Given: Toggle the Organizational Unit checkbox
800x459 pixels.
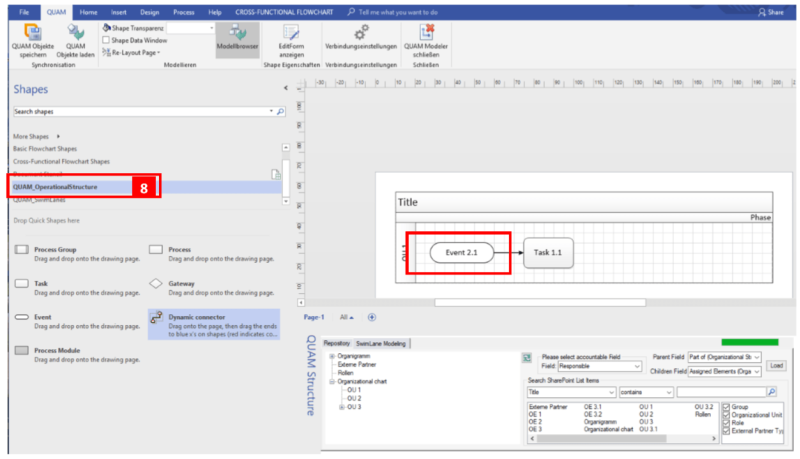Looking at the screenshot, I should 727,415.
